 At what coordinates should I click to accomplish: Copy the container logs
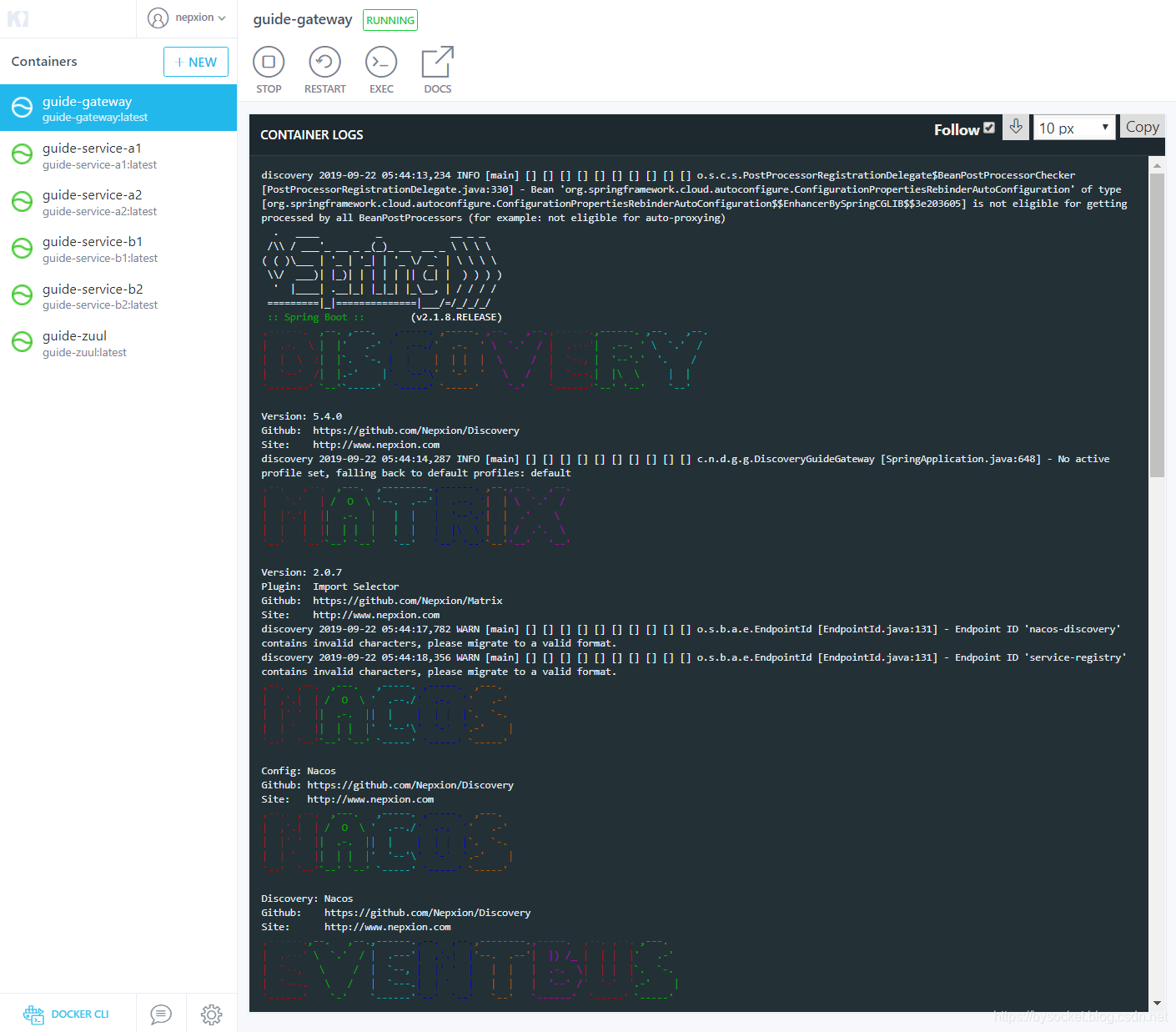coord(1142,127)
